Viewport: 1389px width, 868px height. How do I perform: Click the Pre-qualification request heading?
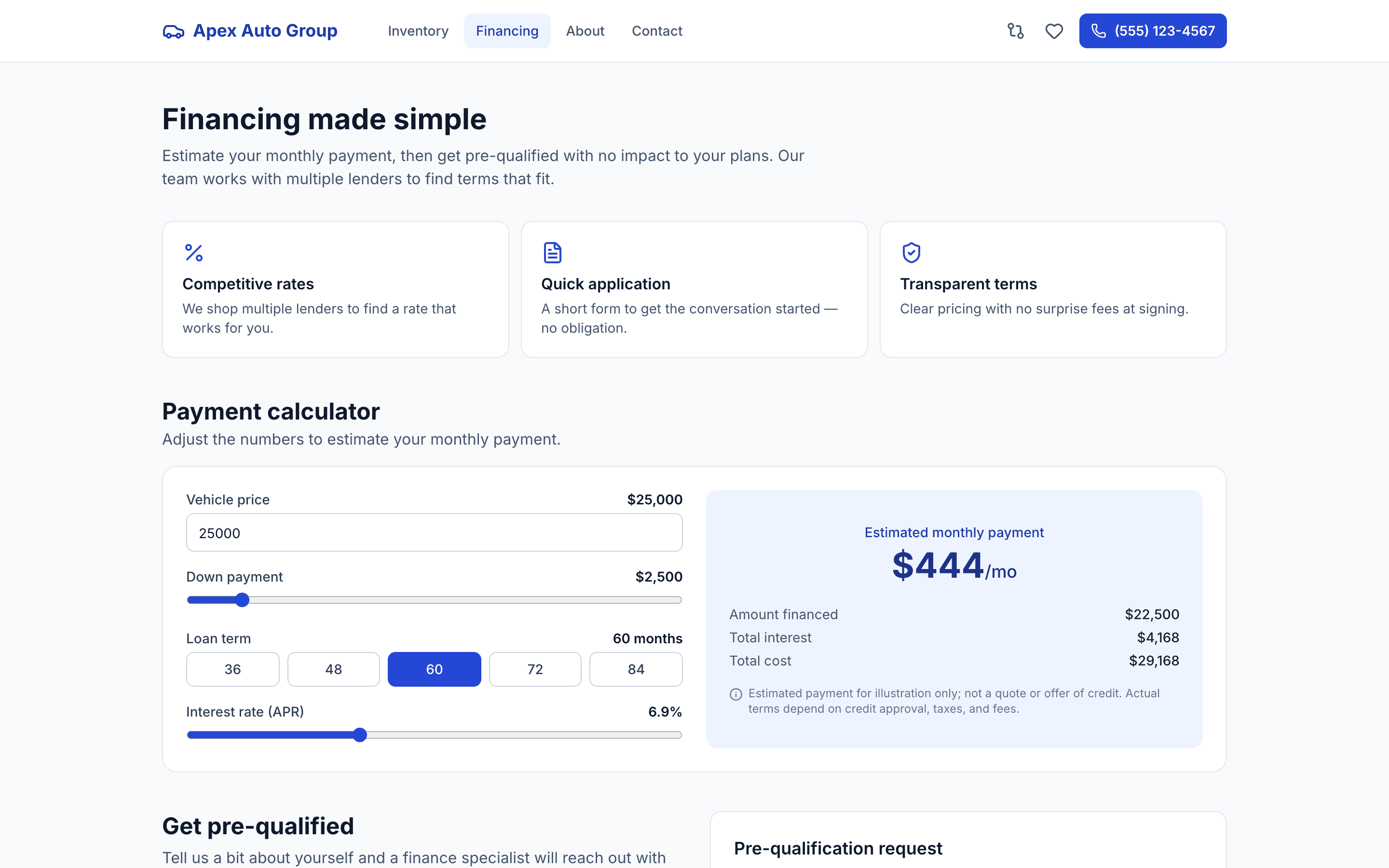(x=838, y=849)
